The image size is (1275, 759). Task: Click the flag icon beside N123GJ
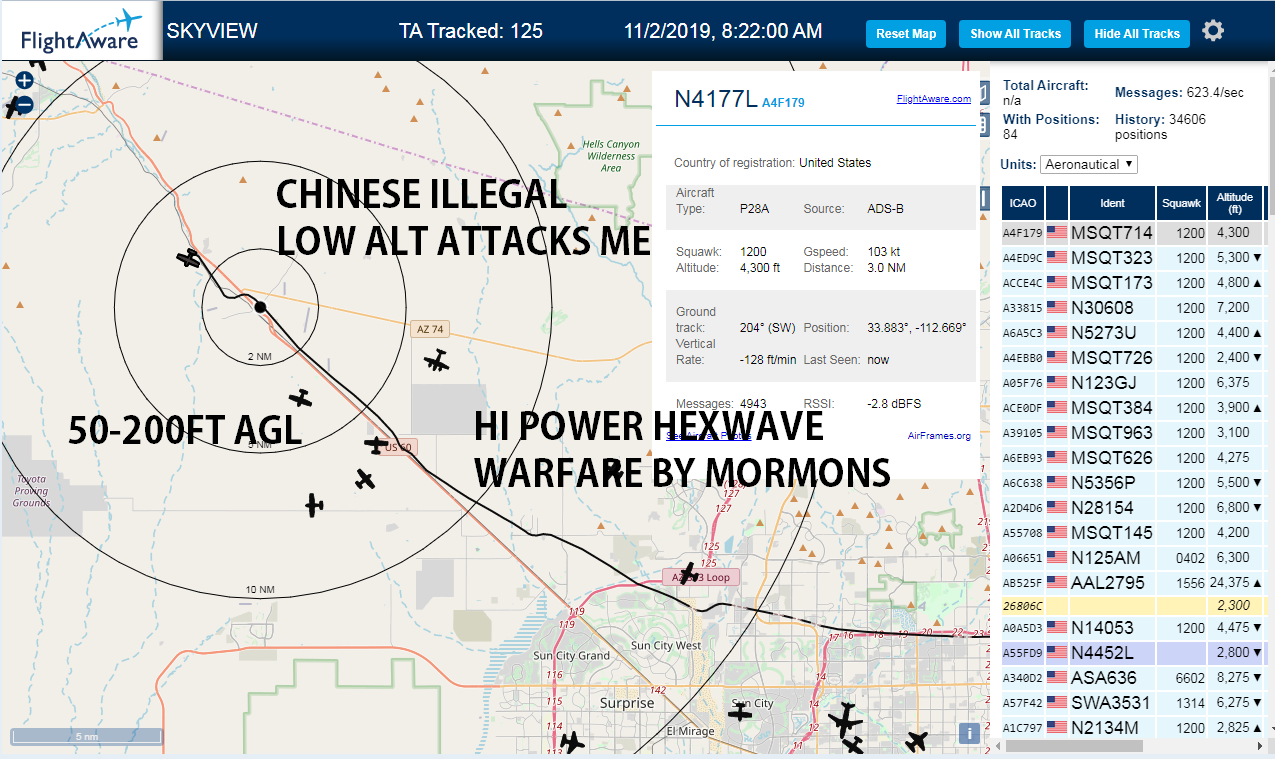coord(1057,383)
